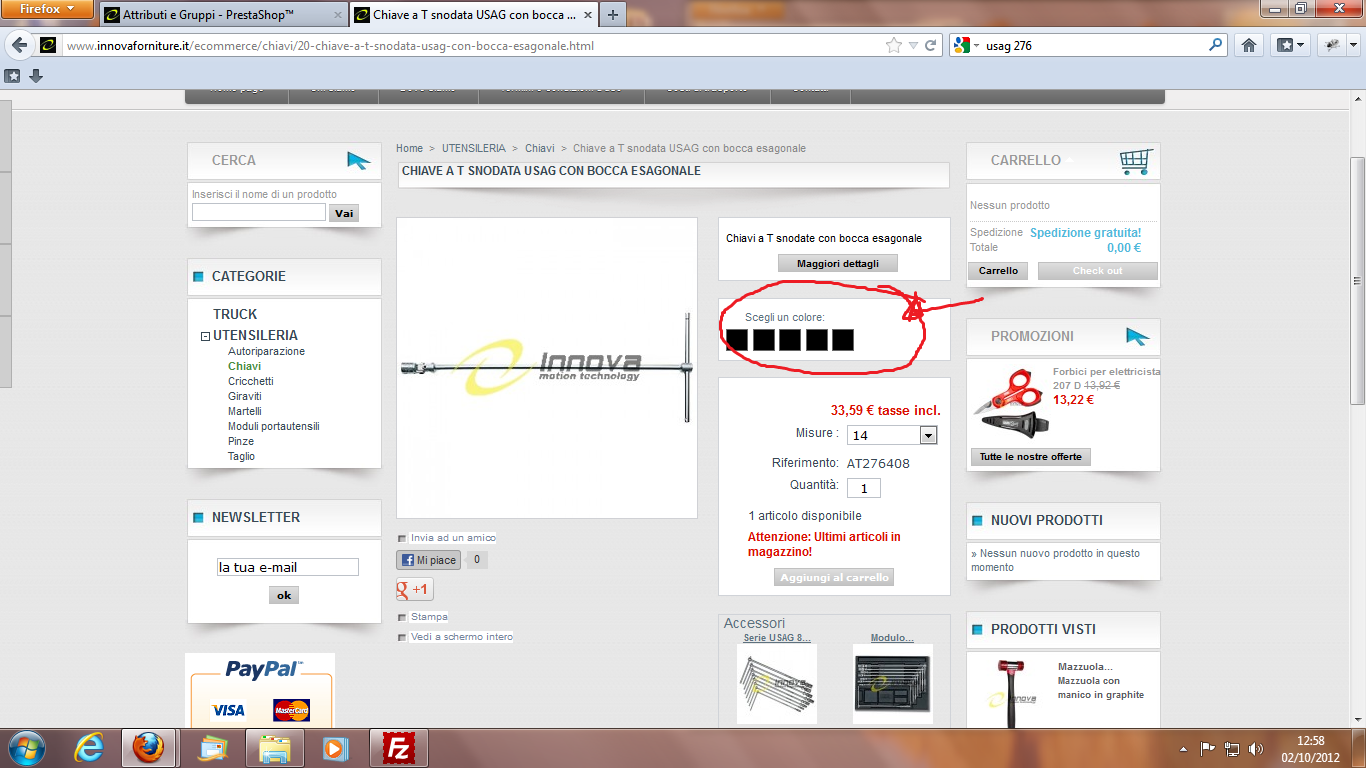Open 'Moduli portautensili' subcategory

point(273,426)
